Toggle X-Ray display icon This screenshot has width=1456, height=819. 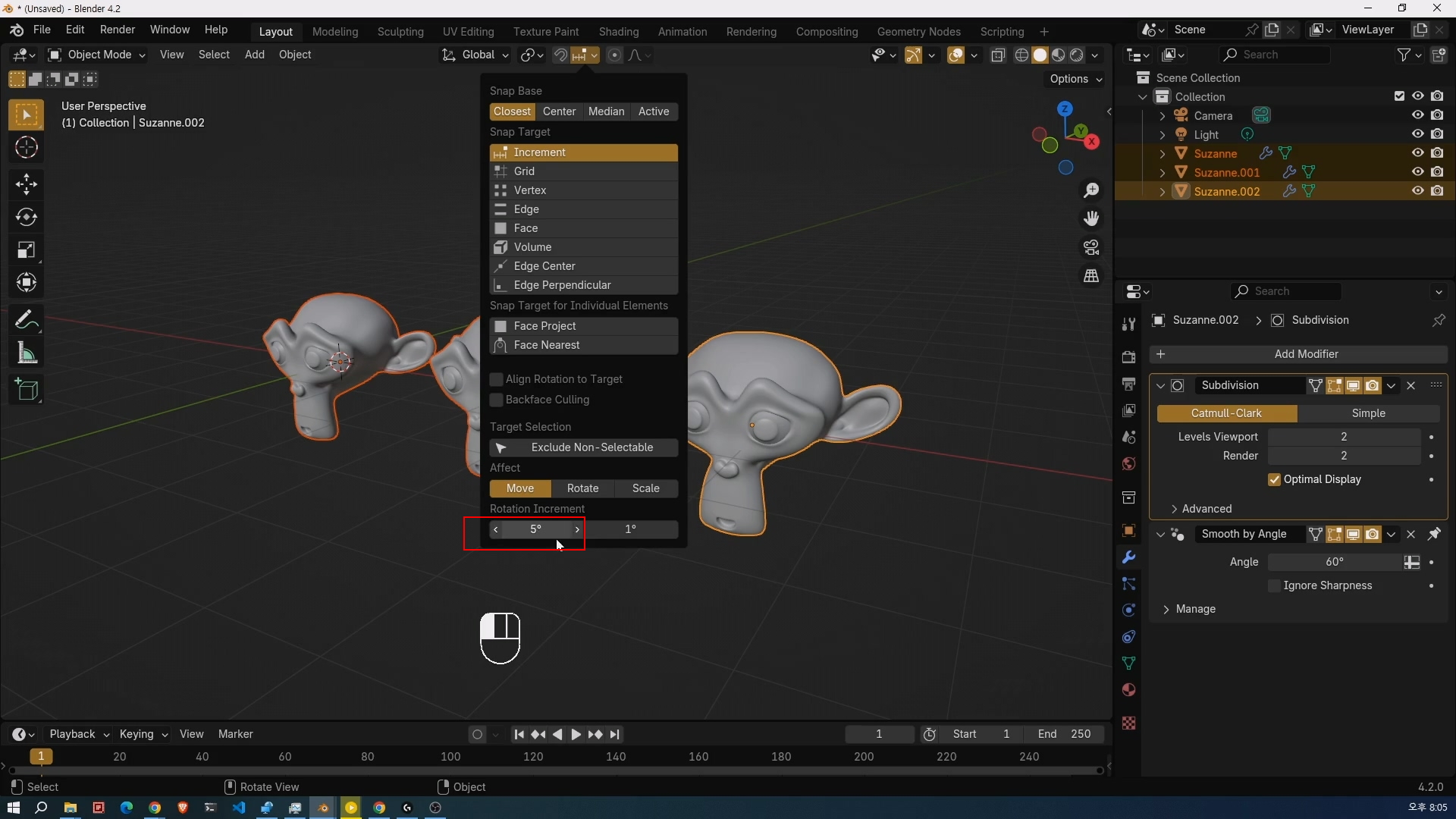tap(998, 55)
